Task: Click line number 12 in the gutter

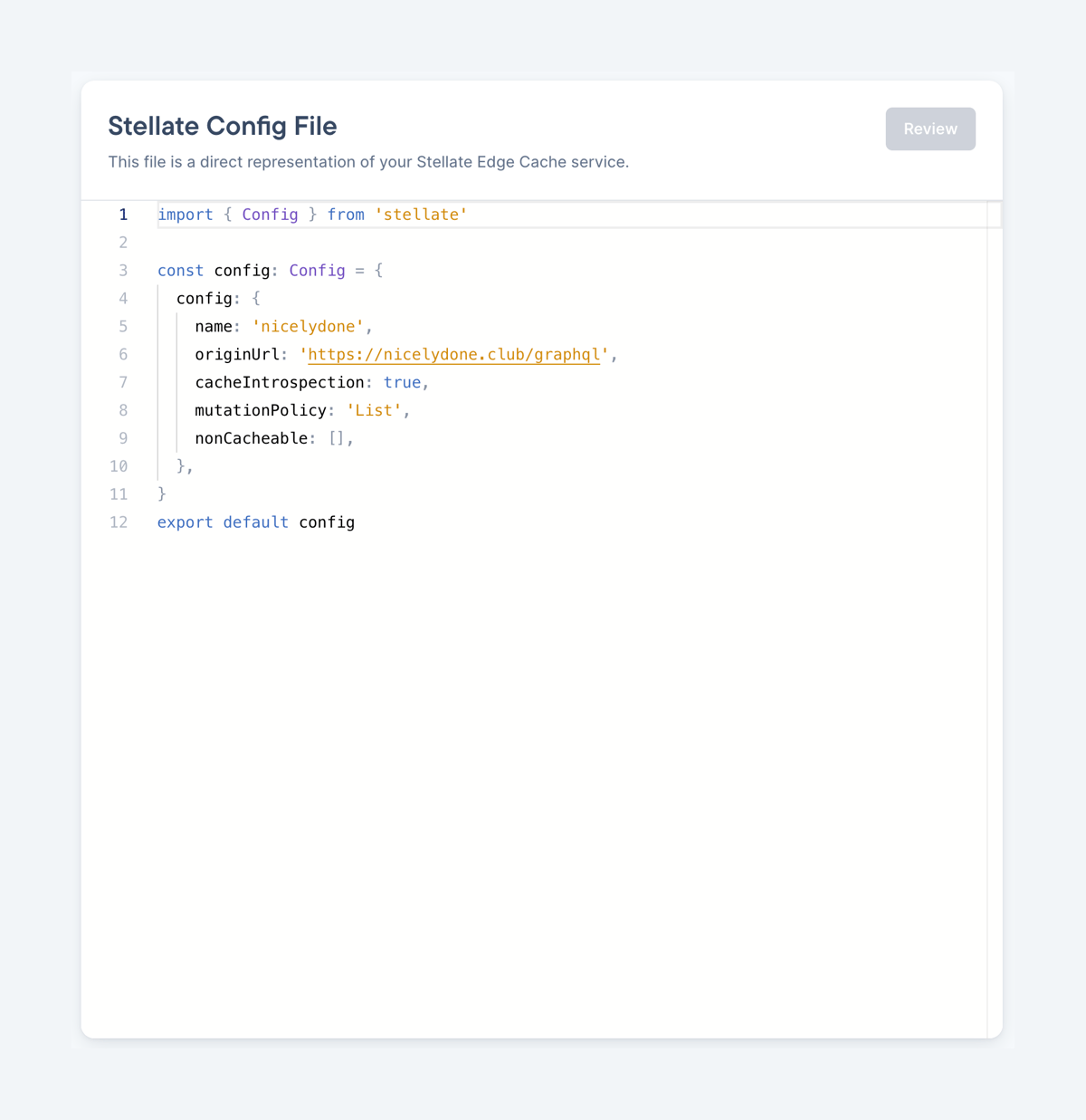Action: [x=119, y=522]
